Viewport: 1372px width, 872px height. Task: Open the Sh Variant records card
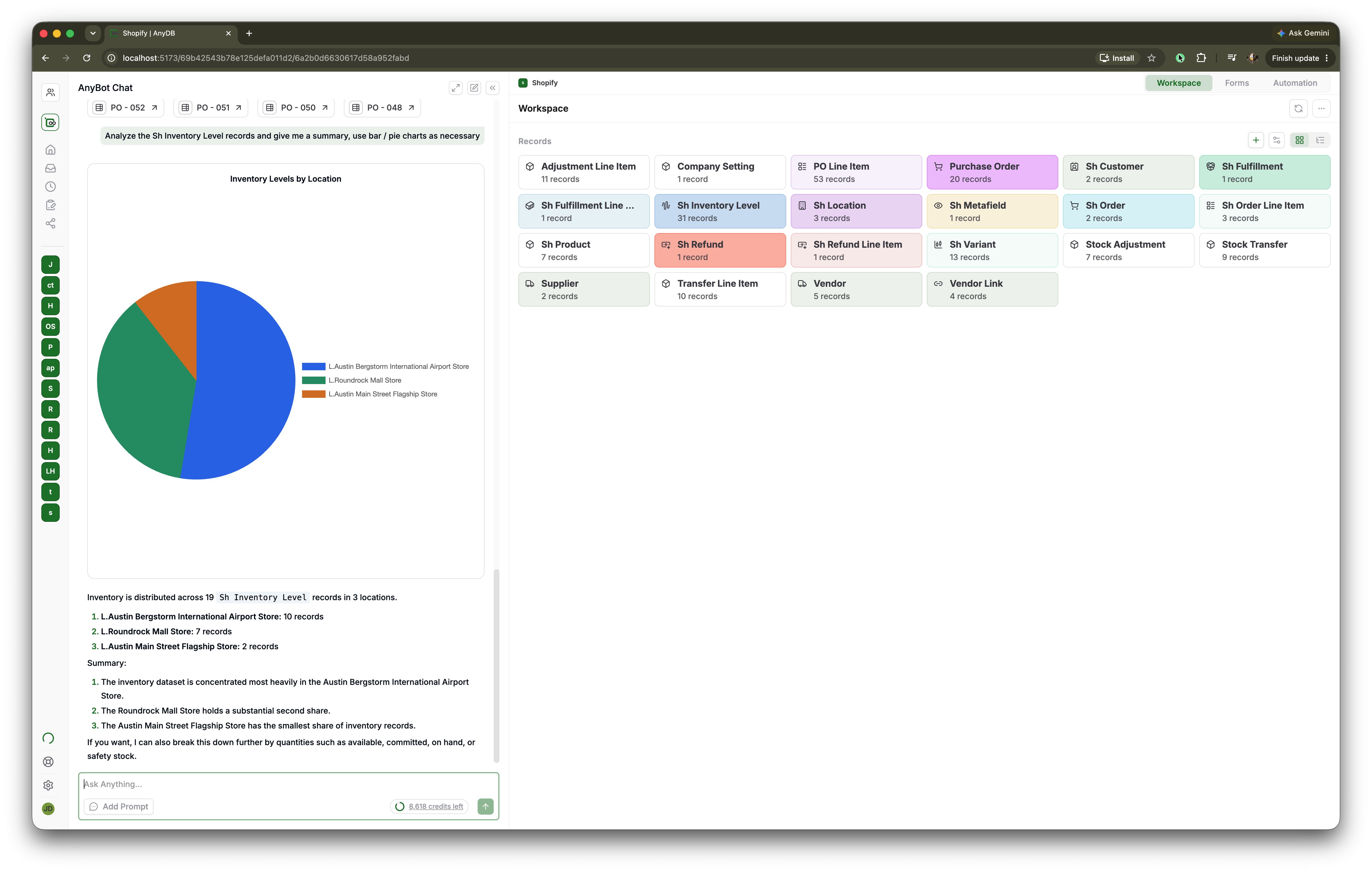click(x=992, y=250)
